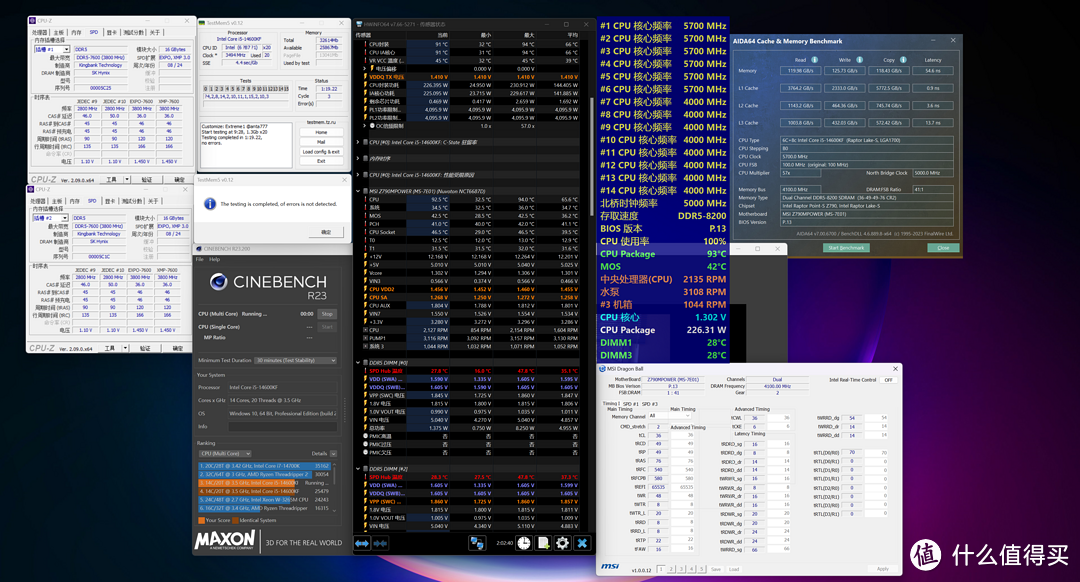Click info icon beside AIDA64 Read column
The height and width of the screenshot is (582, 1080).
815,60
